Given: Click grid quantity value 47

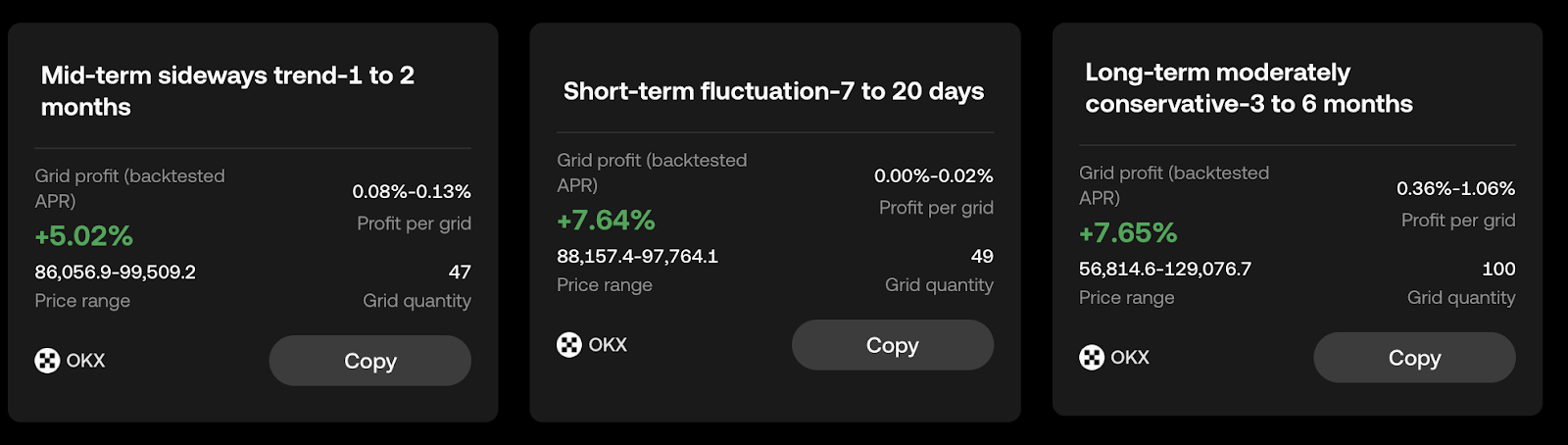Looking at the screenshot, I should click(x=460, y=272).
